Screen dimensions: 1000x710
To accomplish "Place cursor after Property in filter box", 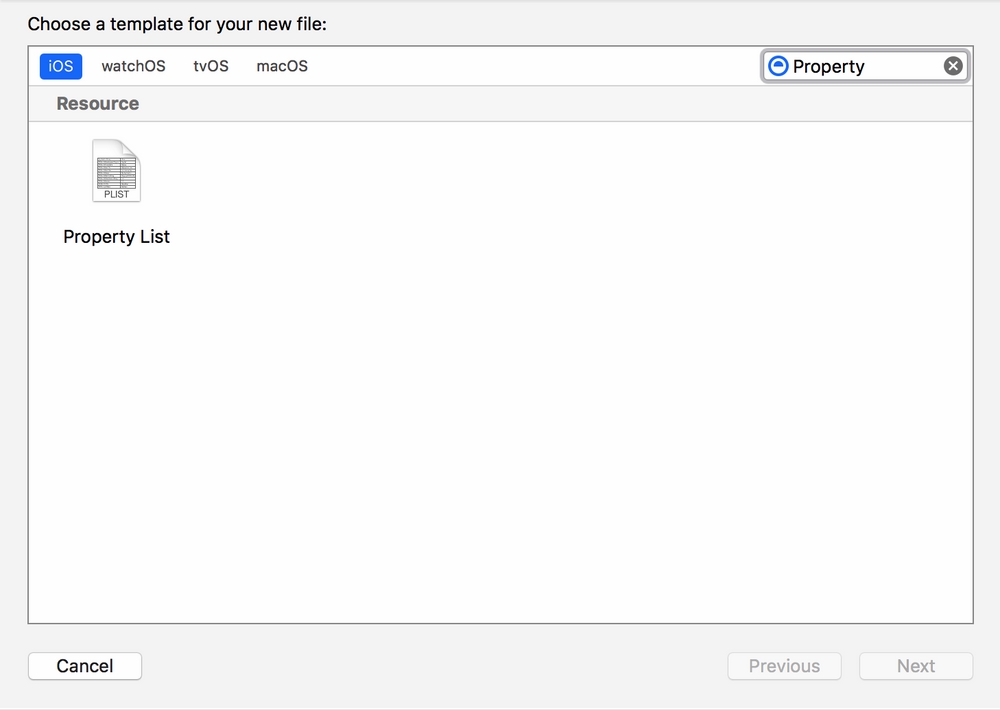I will click(x=866, y=66).
